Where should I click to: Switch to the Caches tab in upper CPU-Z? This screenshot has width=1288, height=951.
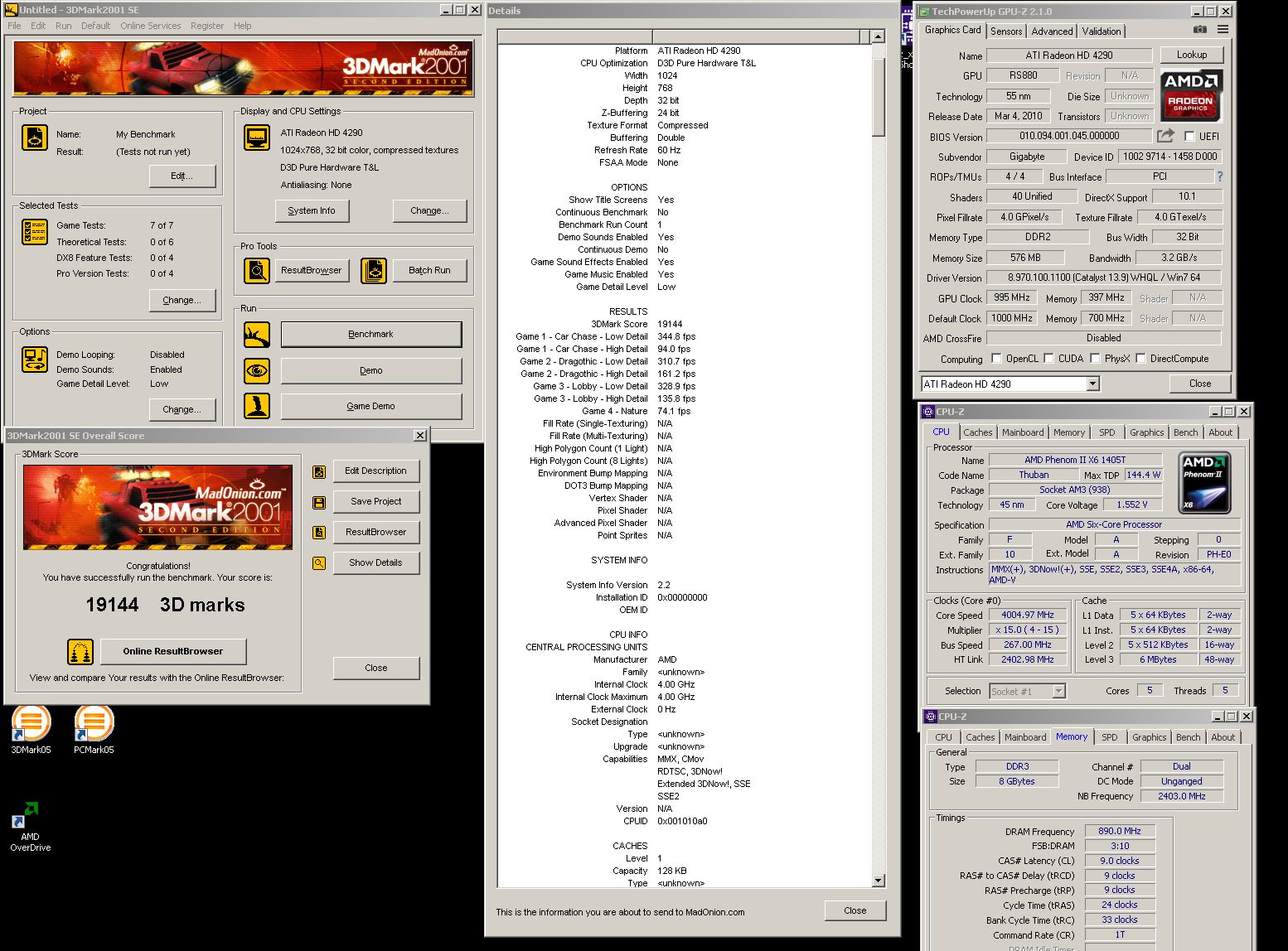point(978,432)
